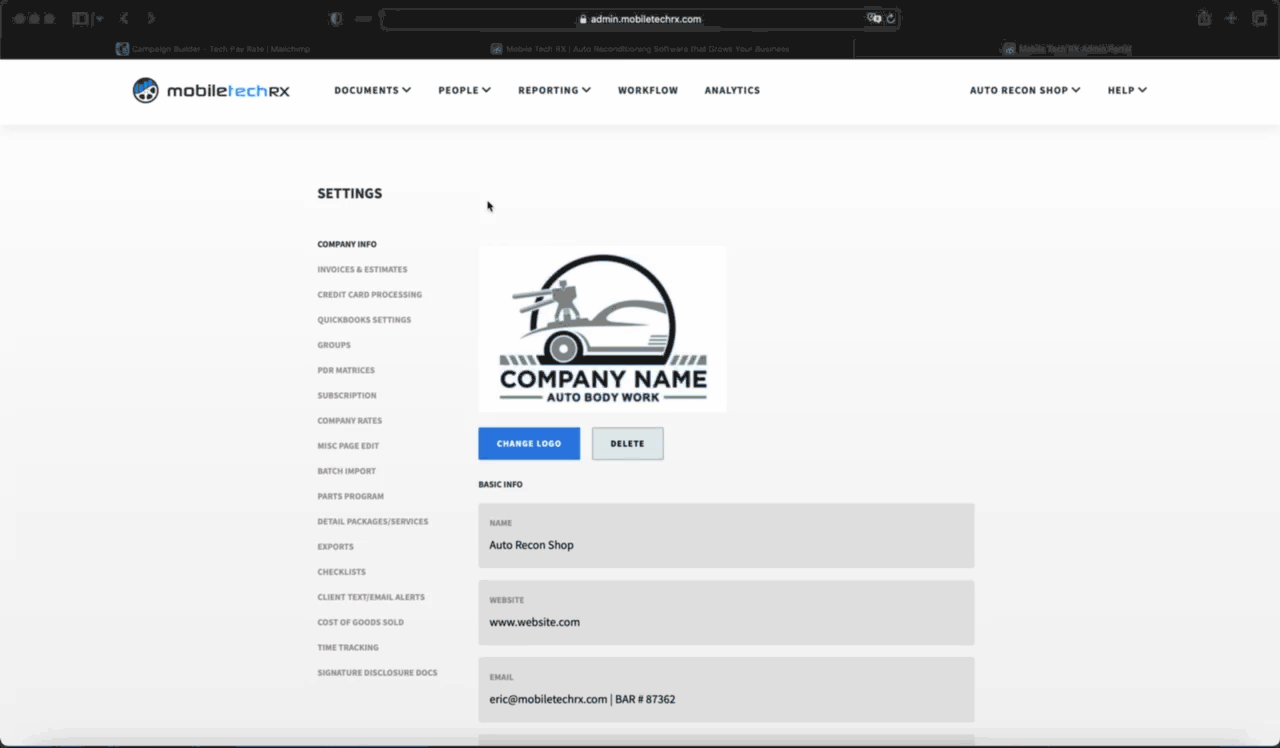Open Credit Card Processing settings

(x=369, y=295)
